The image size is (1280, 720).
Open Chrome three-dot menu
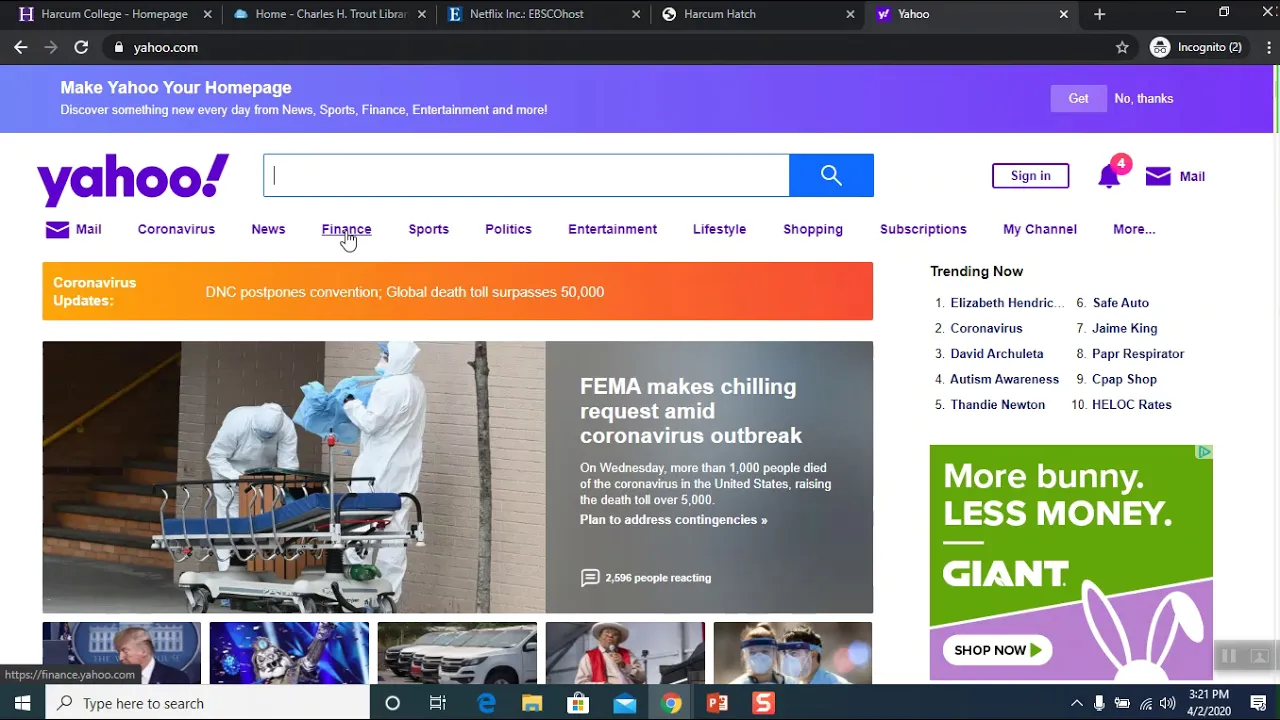(1269, 47)
